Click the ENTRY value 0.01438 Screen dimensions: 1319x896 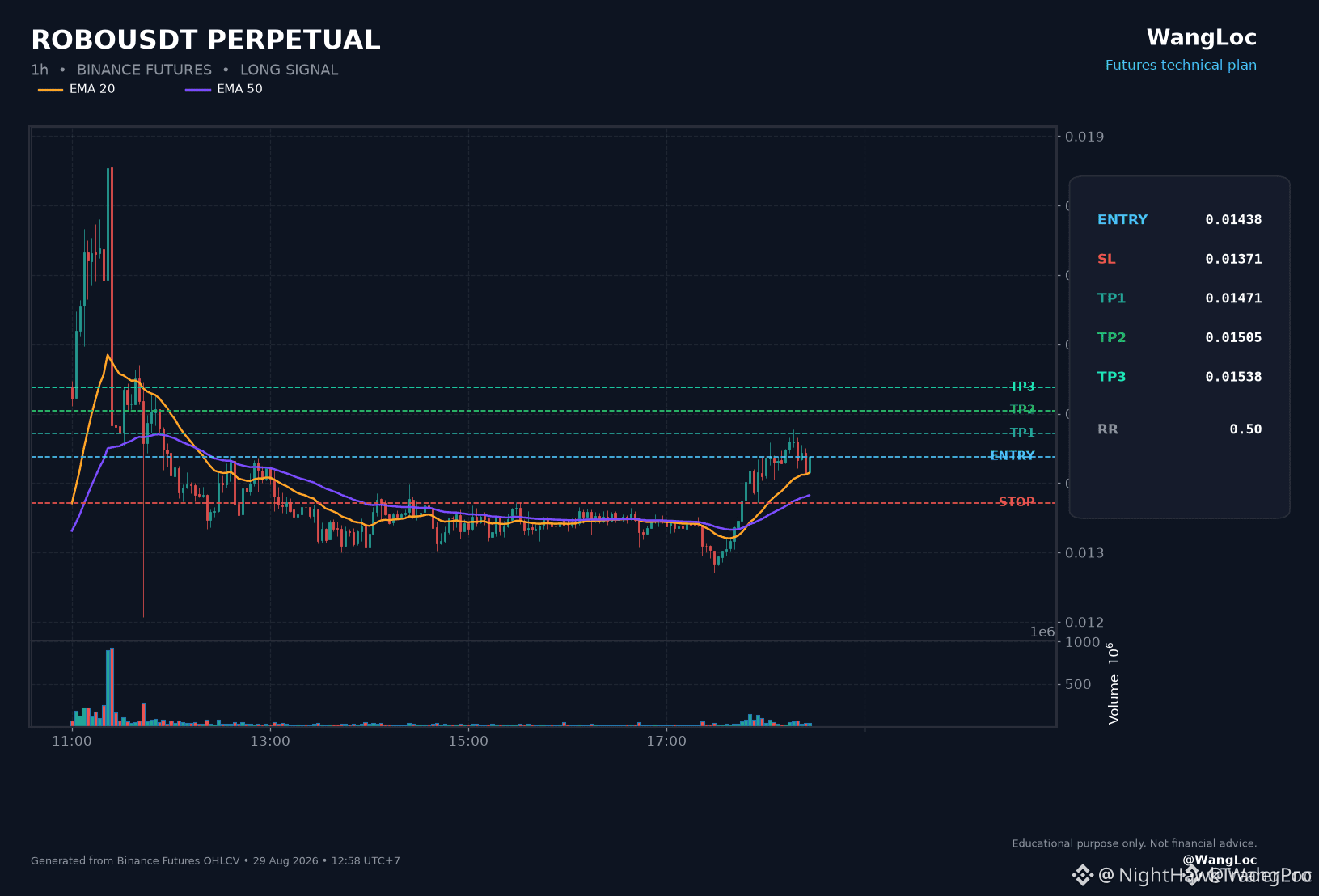[1233, 220]
